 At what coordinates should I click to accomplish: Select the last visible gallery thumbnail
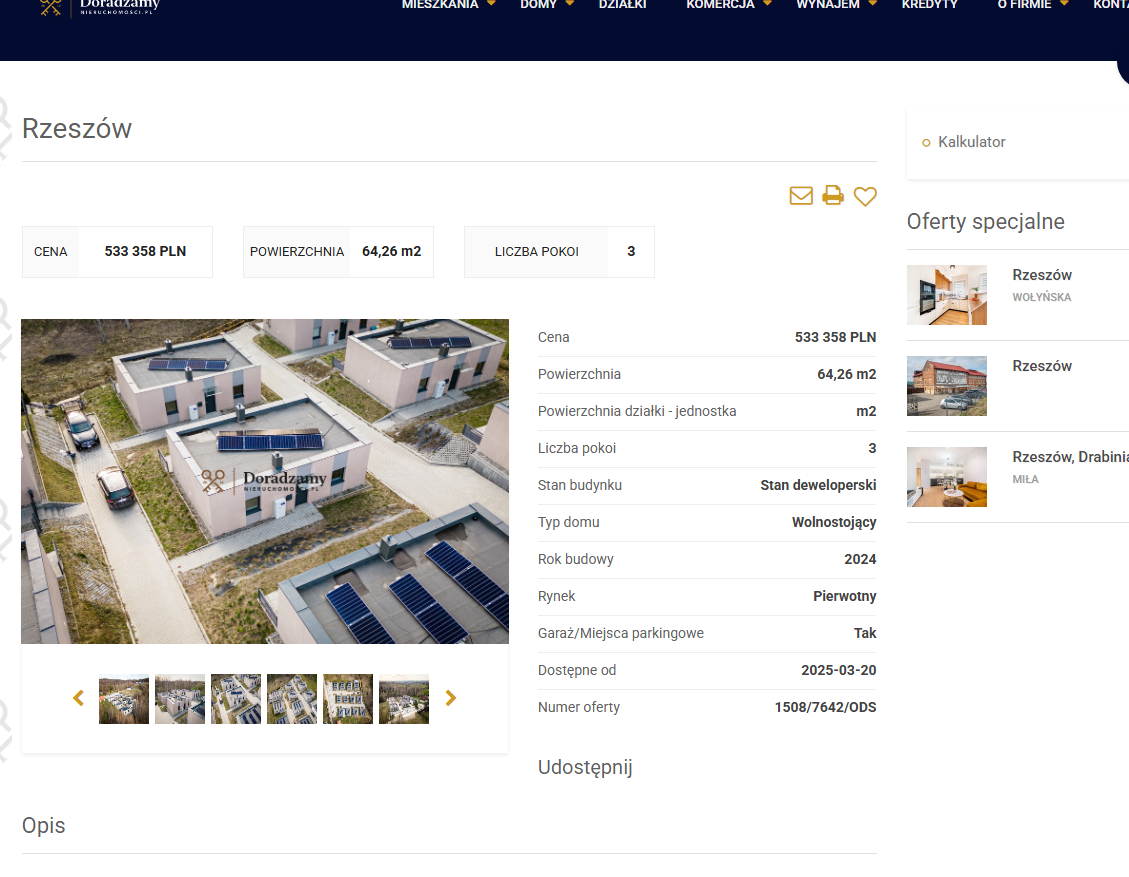point(404,699)
